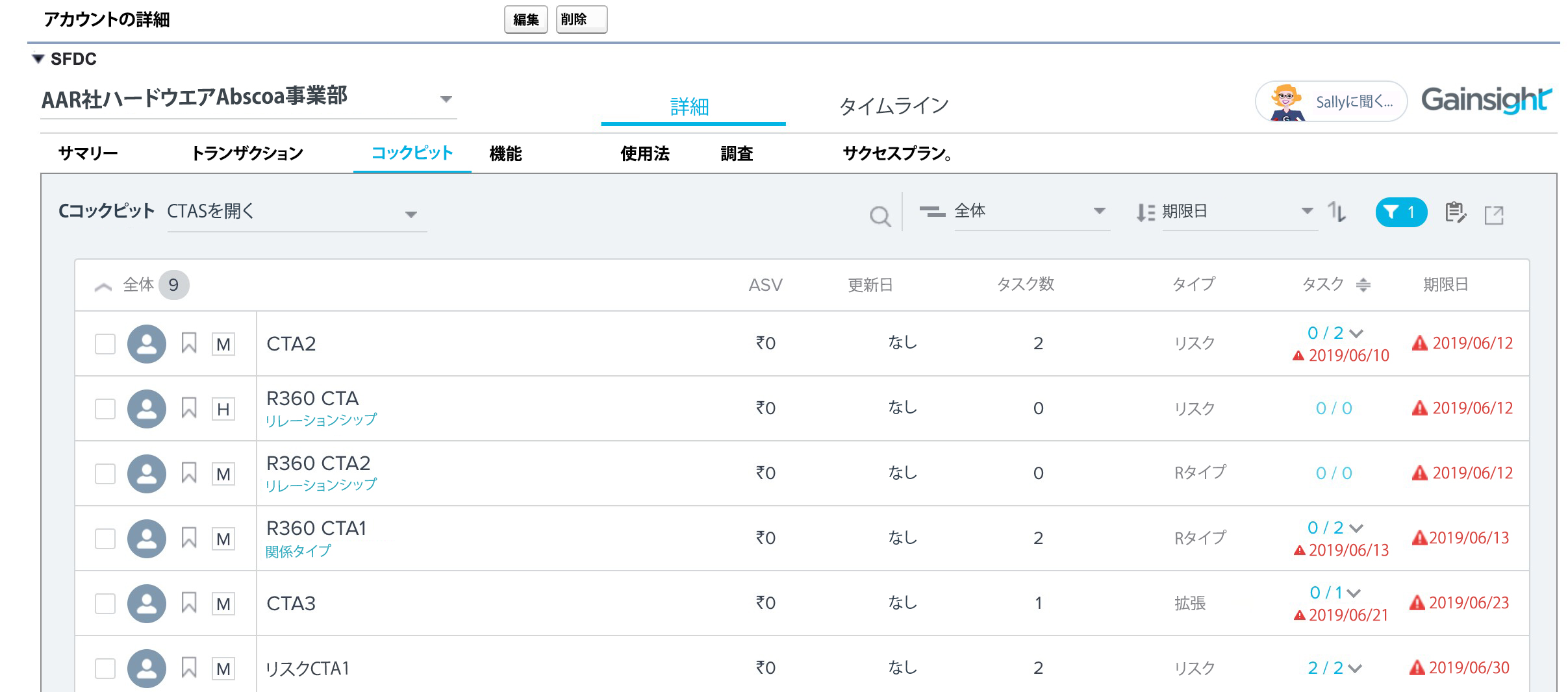Click the Sallyに聞く button
Viewport: 1568px width, 692px height.
(1332, 101)
